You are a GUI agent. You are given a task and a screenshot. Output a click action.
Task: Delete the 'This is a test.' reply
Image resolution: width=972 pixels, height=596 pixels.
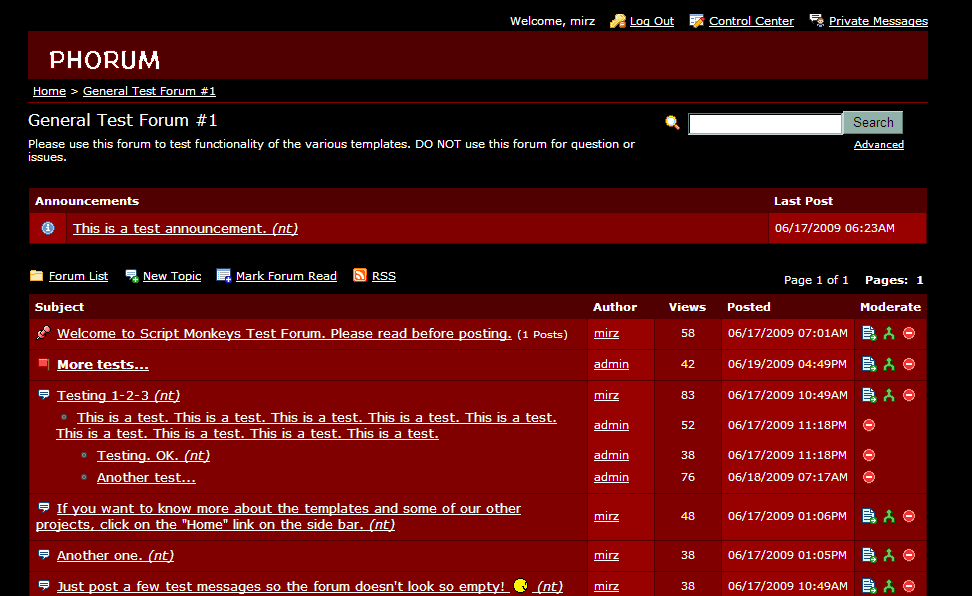[869, 425]
